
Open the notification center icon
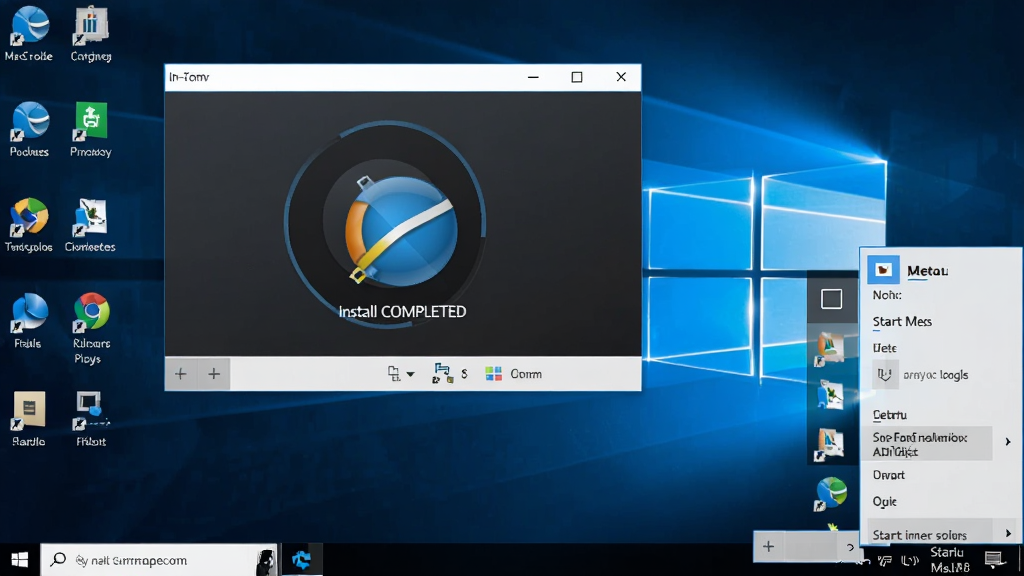click(995, 560)
